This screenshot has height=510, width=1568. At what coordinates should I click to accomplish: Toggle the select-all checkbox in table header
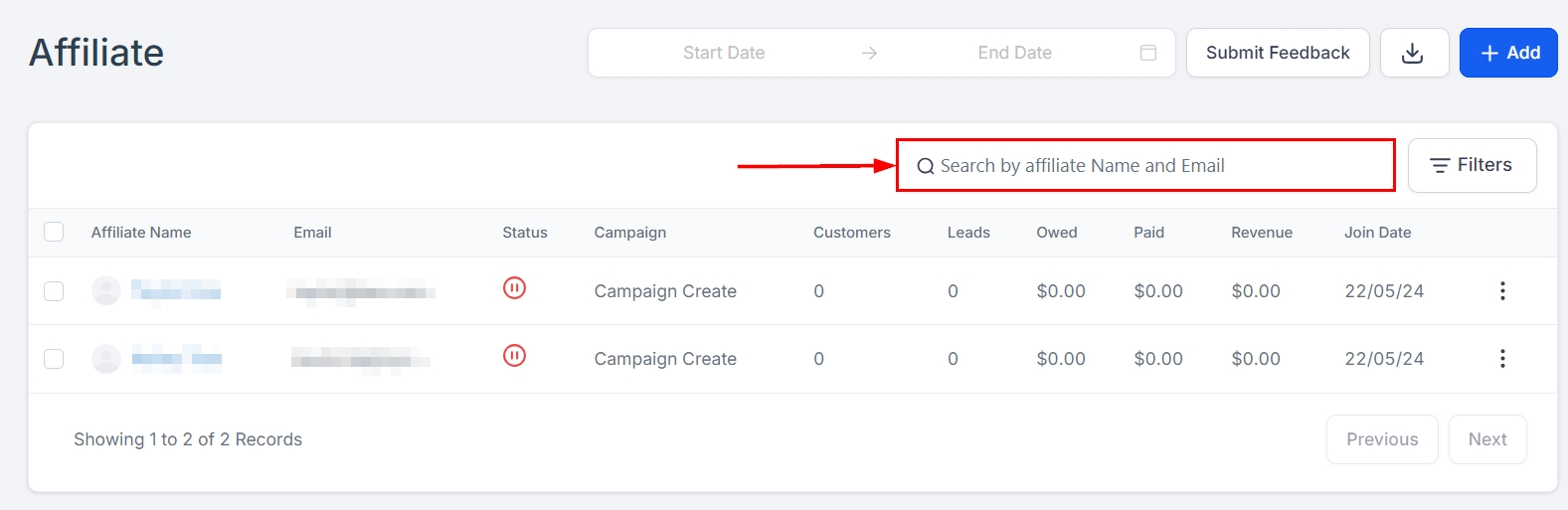pyautogui.click(x=54, y=232)
